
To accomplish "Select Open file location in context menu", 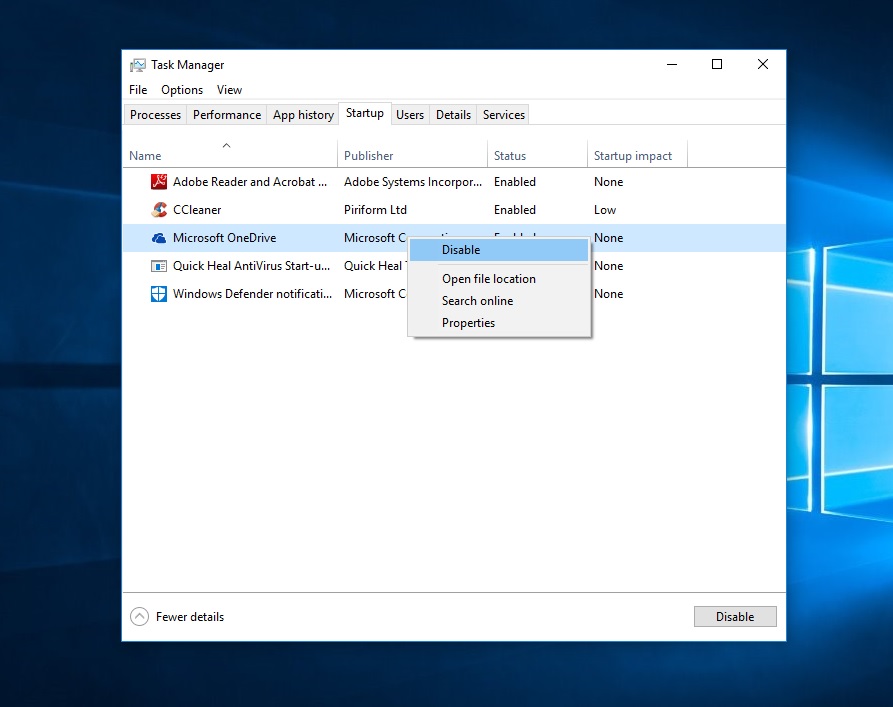I will (x=489, y=279).
